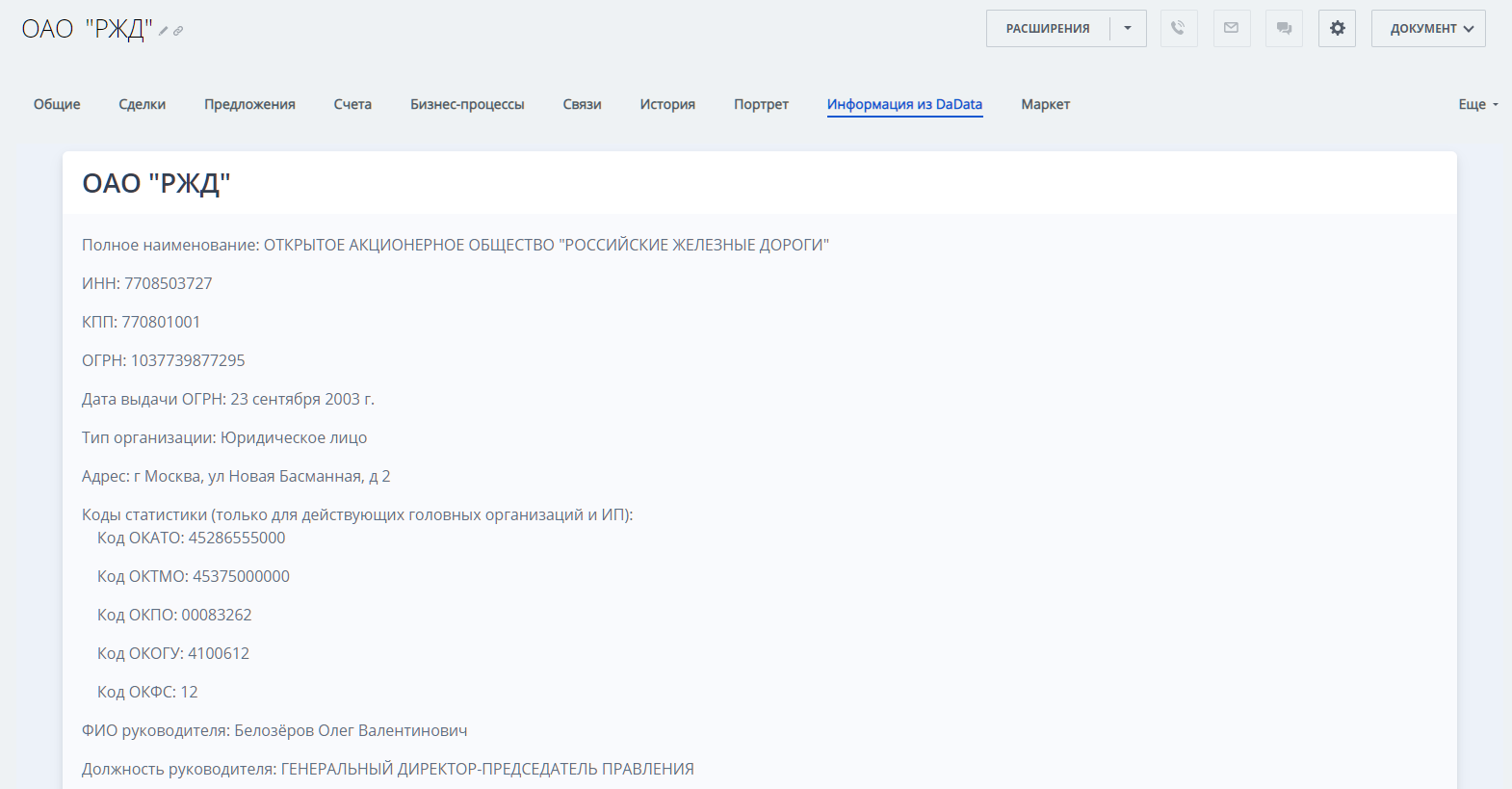Image resolution: width=1512 pixels, height=789 pixels.
Task: Open the chat bubbles icon button
Action: point(1284,29)
